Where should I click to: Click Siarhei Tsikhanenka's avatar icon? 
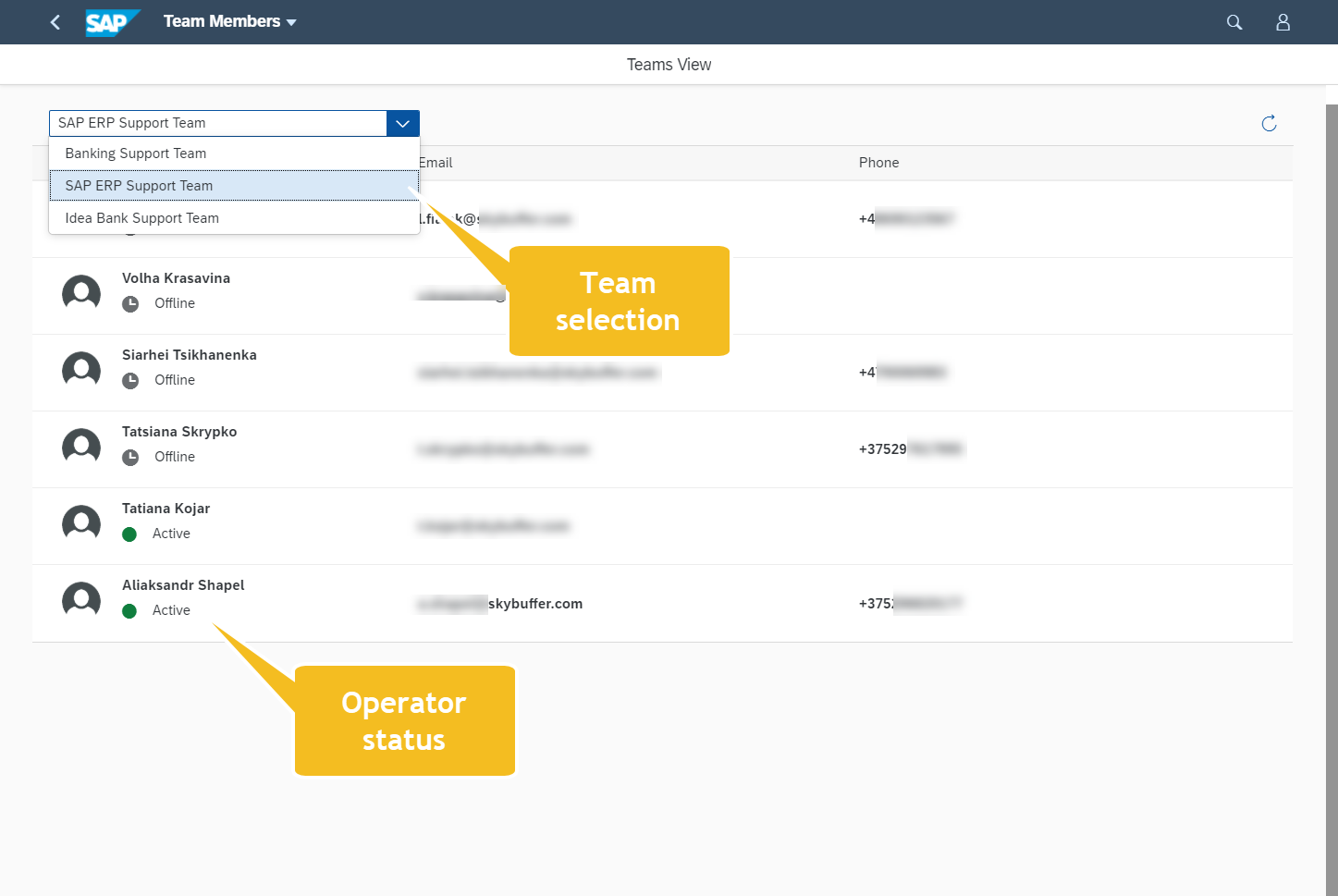coord(81,371)
